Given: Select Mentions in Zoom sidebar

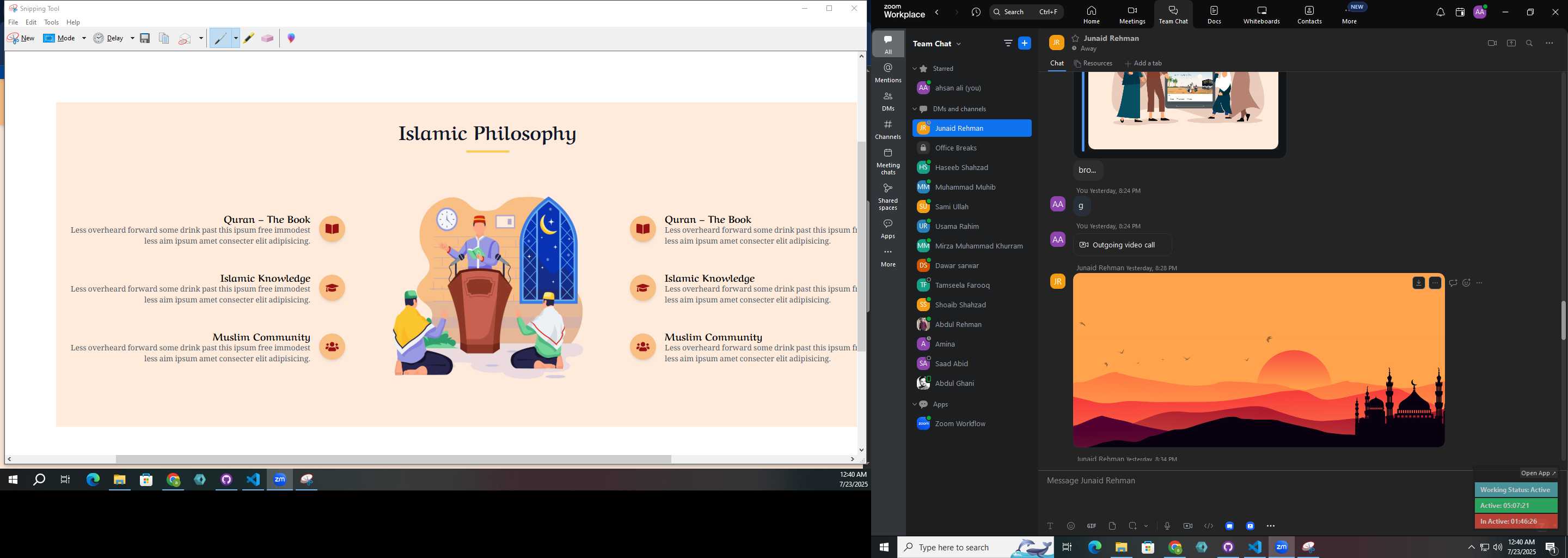Looking at the screenshot, I should [x=888, y=72].
